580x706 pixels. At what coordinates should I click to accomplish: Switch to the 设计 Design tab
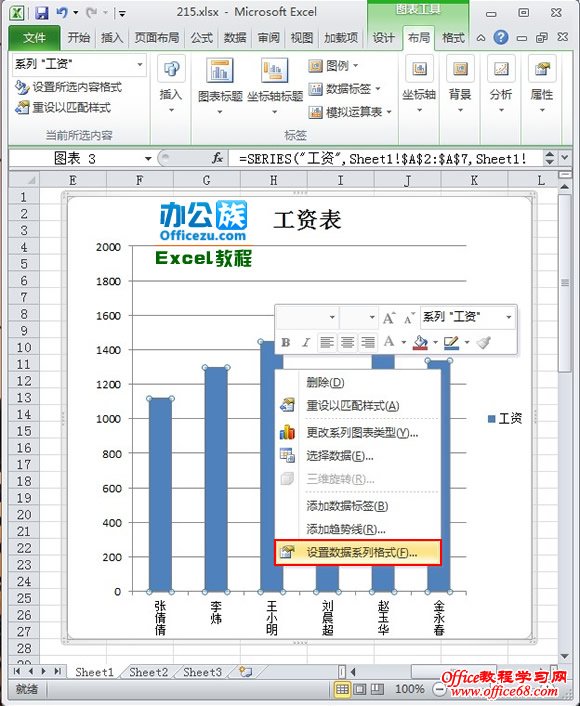[384, 38]
